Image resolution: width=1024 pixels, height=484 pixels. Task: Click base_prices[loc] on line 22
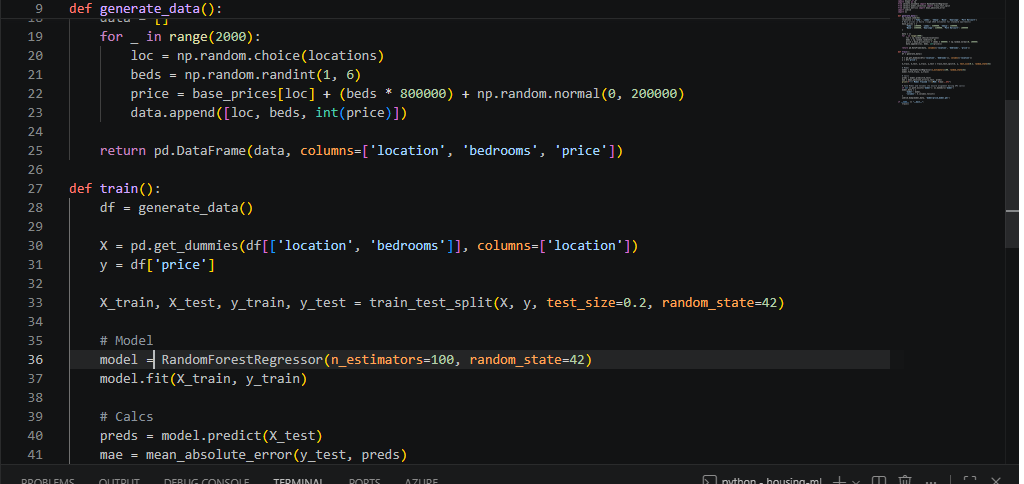[253, 94]
